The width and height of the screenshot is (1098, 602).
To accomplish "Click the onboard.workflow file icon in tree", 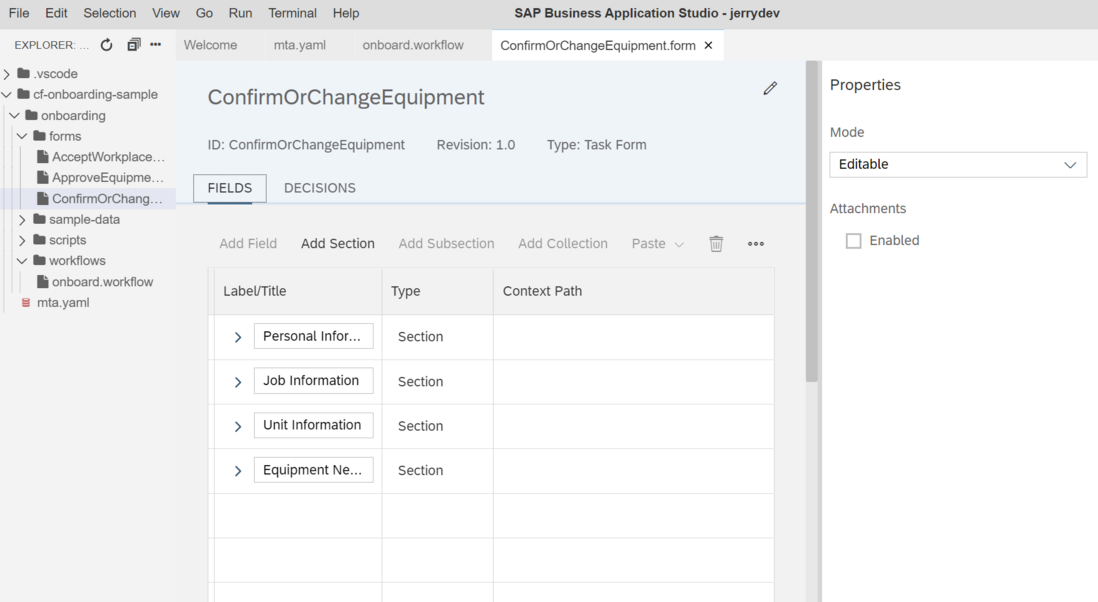I will coord(43,281).
